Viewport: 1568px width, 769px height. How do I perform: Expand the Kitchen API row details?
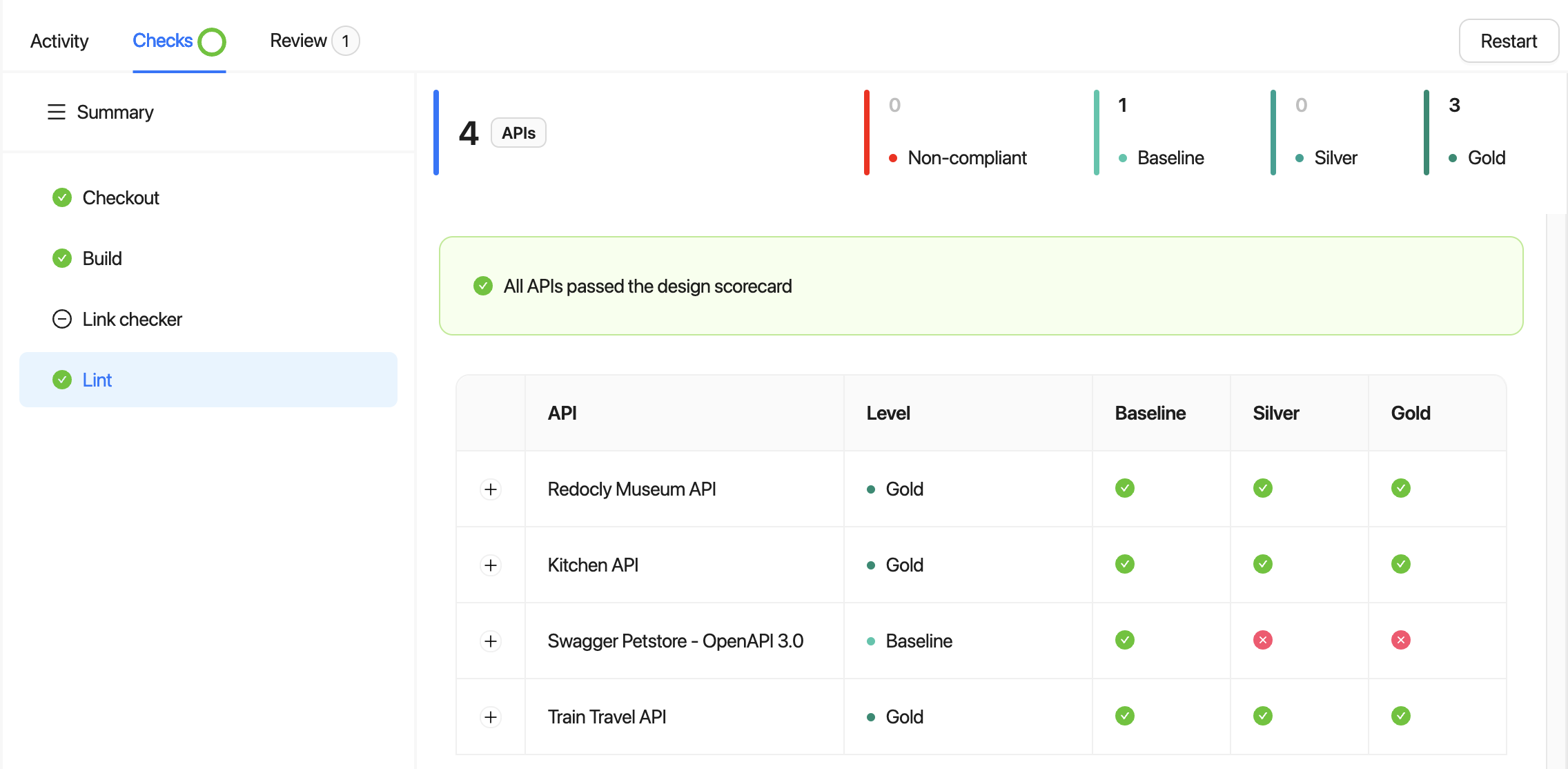[x=490, y=565]
